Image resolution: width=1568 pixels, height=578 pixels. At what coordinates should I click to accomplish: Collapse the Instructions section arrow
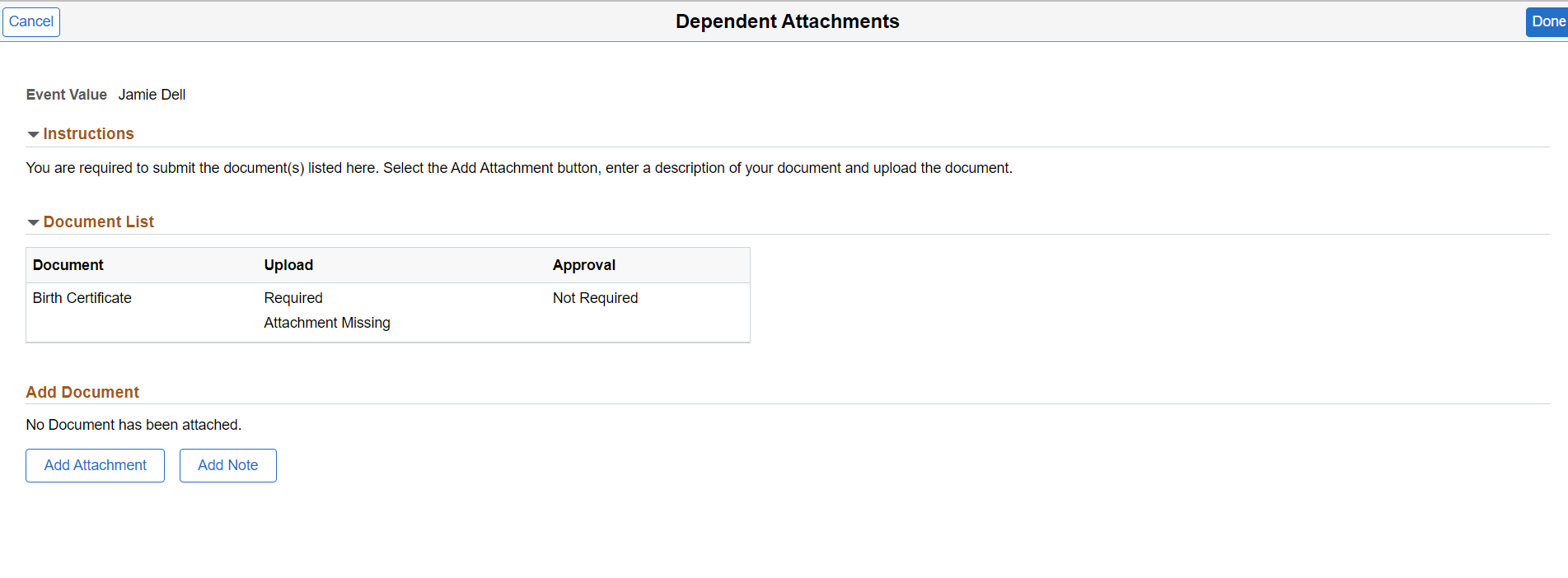click(x=33, y=134)
